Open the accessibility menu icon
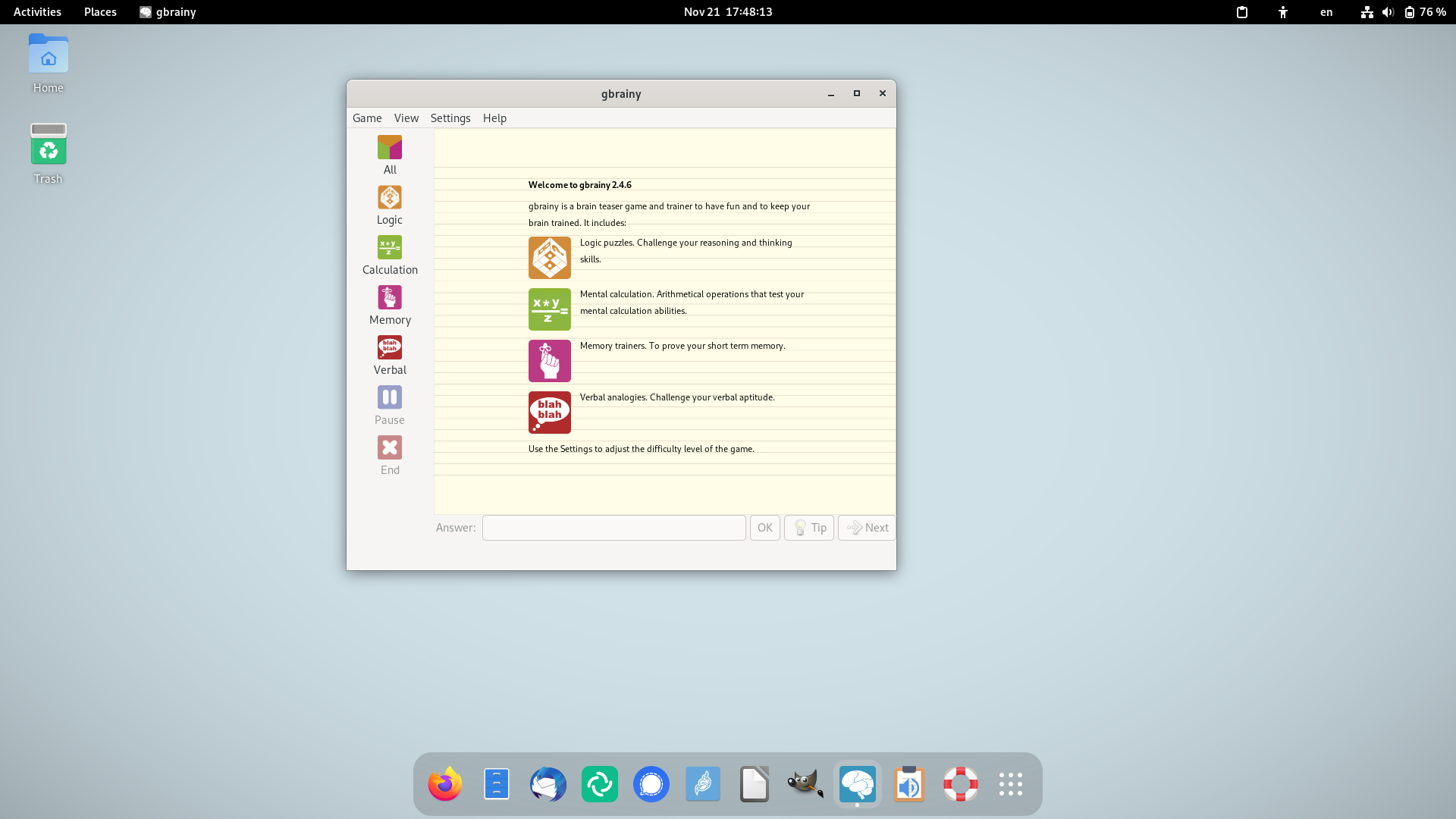Screen dimensions: 1456x819 (1283, 12)
